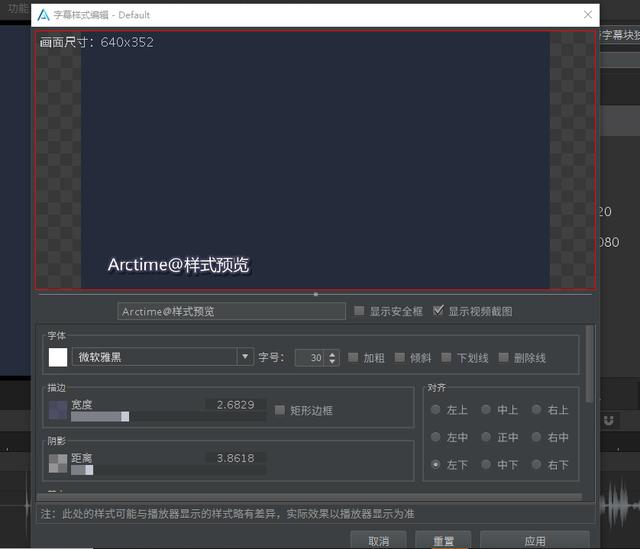Screen dimensions: 640x549
Task: Click the shadow 距离 slider handle
Action: [89, 470]
